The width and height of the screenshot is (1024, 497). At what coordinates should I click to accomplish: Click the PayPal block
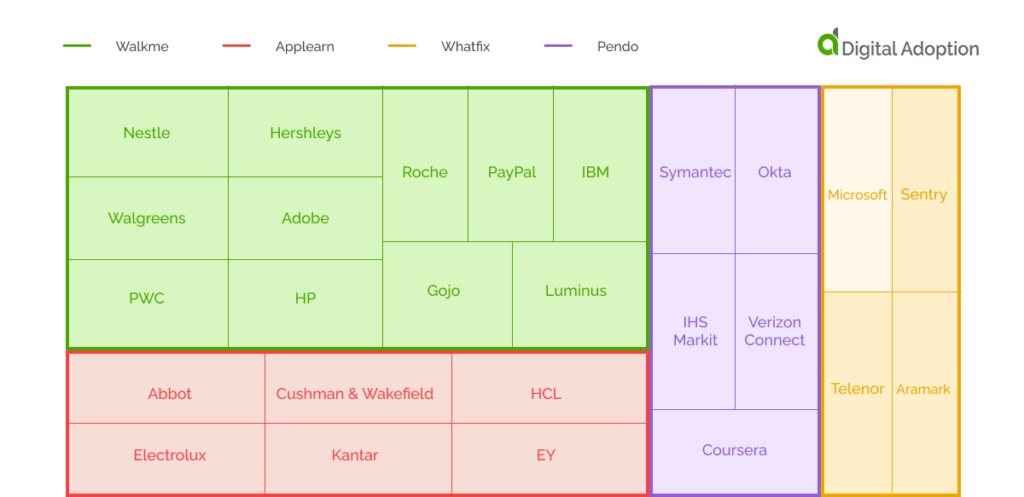(x=511, y=172)
